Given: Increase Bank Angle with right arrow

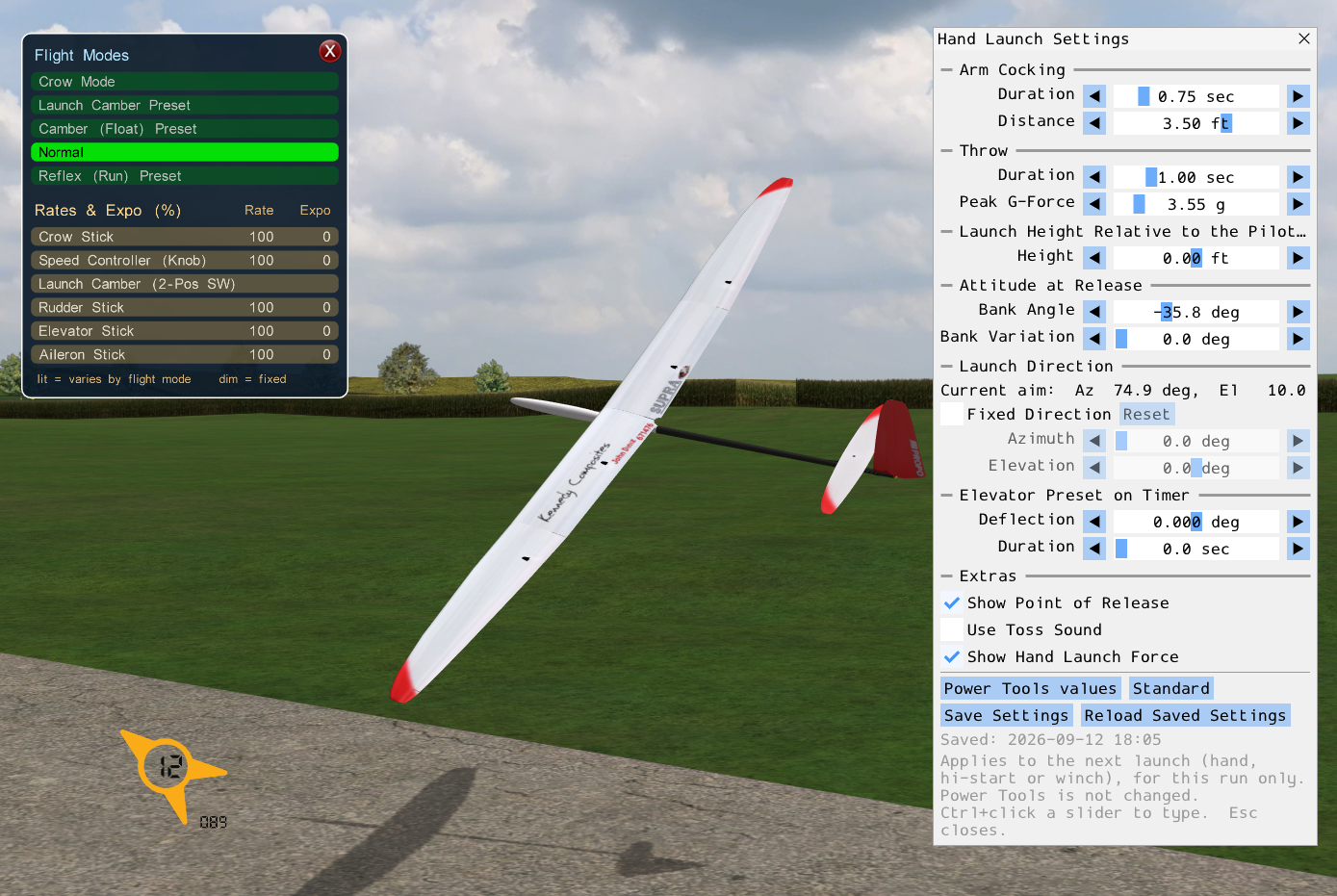Looking at the screenshot, I should 1298,312.
